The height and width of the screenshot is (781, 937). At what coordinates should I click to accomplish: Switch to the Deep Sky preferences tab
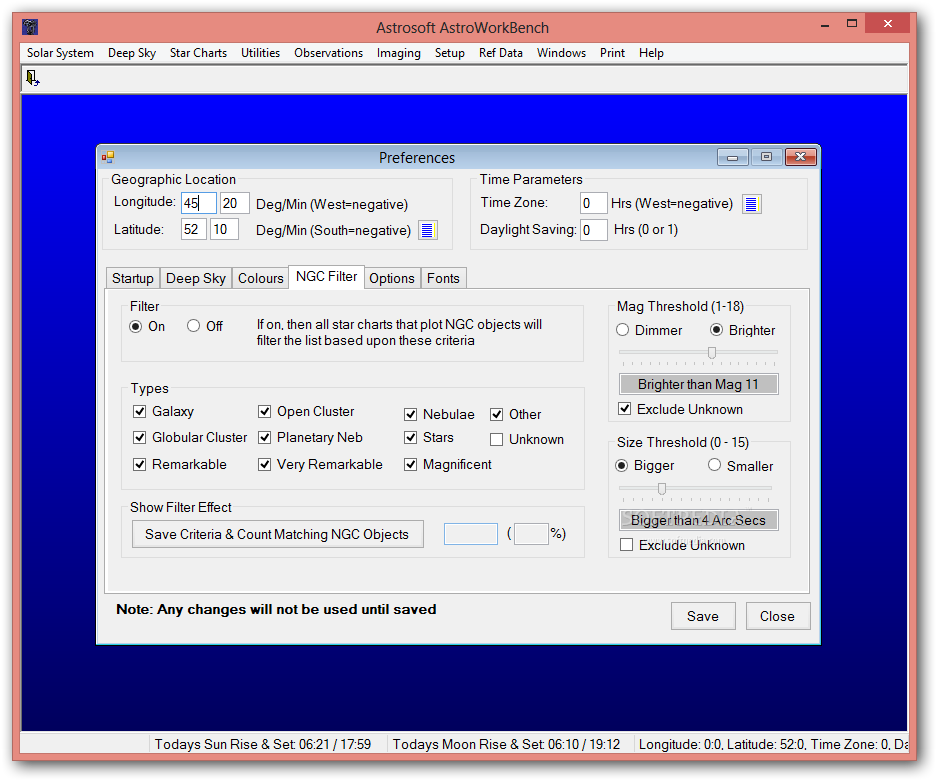point(196,278)
